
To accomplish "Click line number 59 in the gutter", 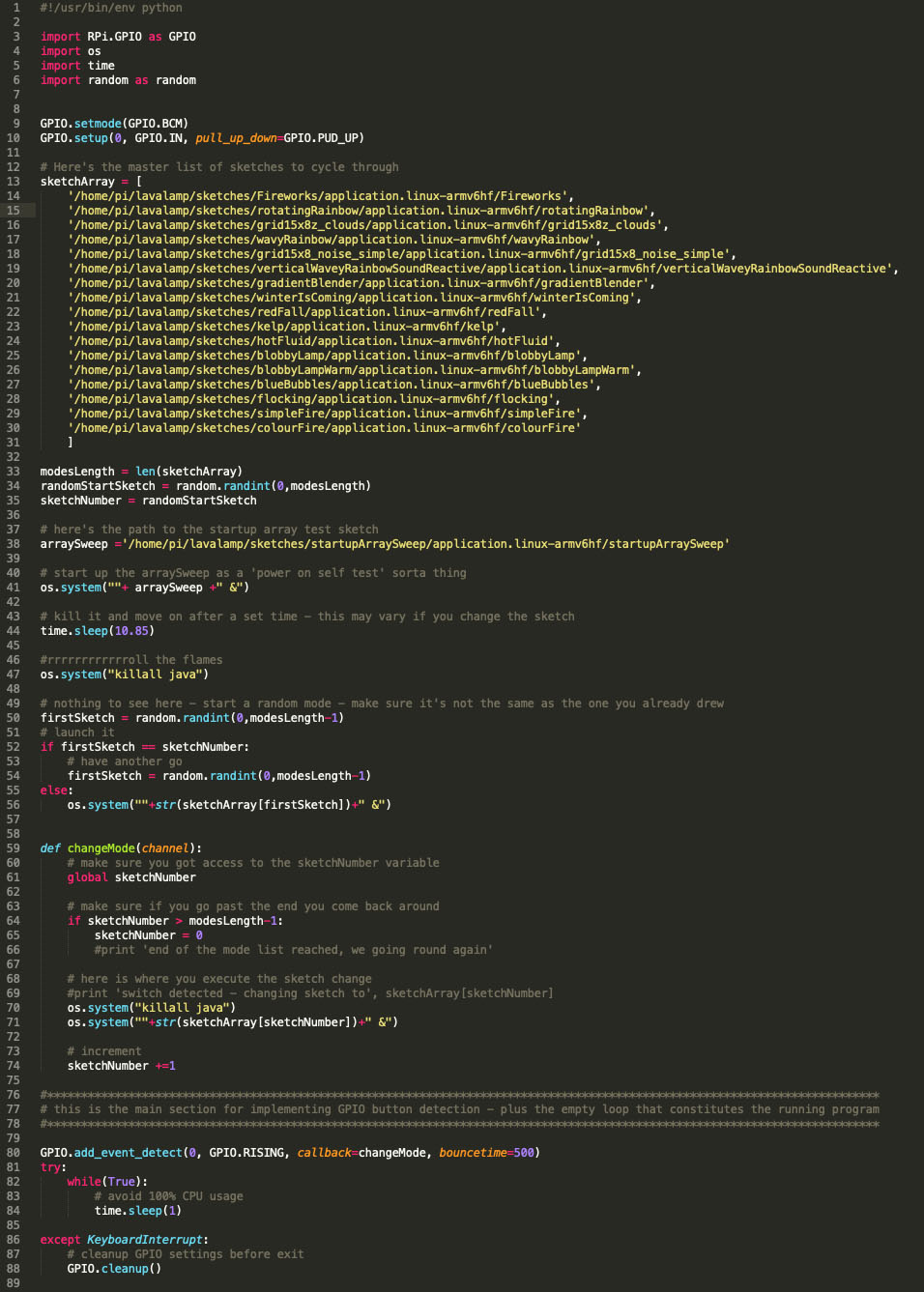I will click(14, 848).
